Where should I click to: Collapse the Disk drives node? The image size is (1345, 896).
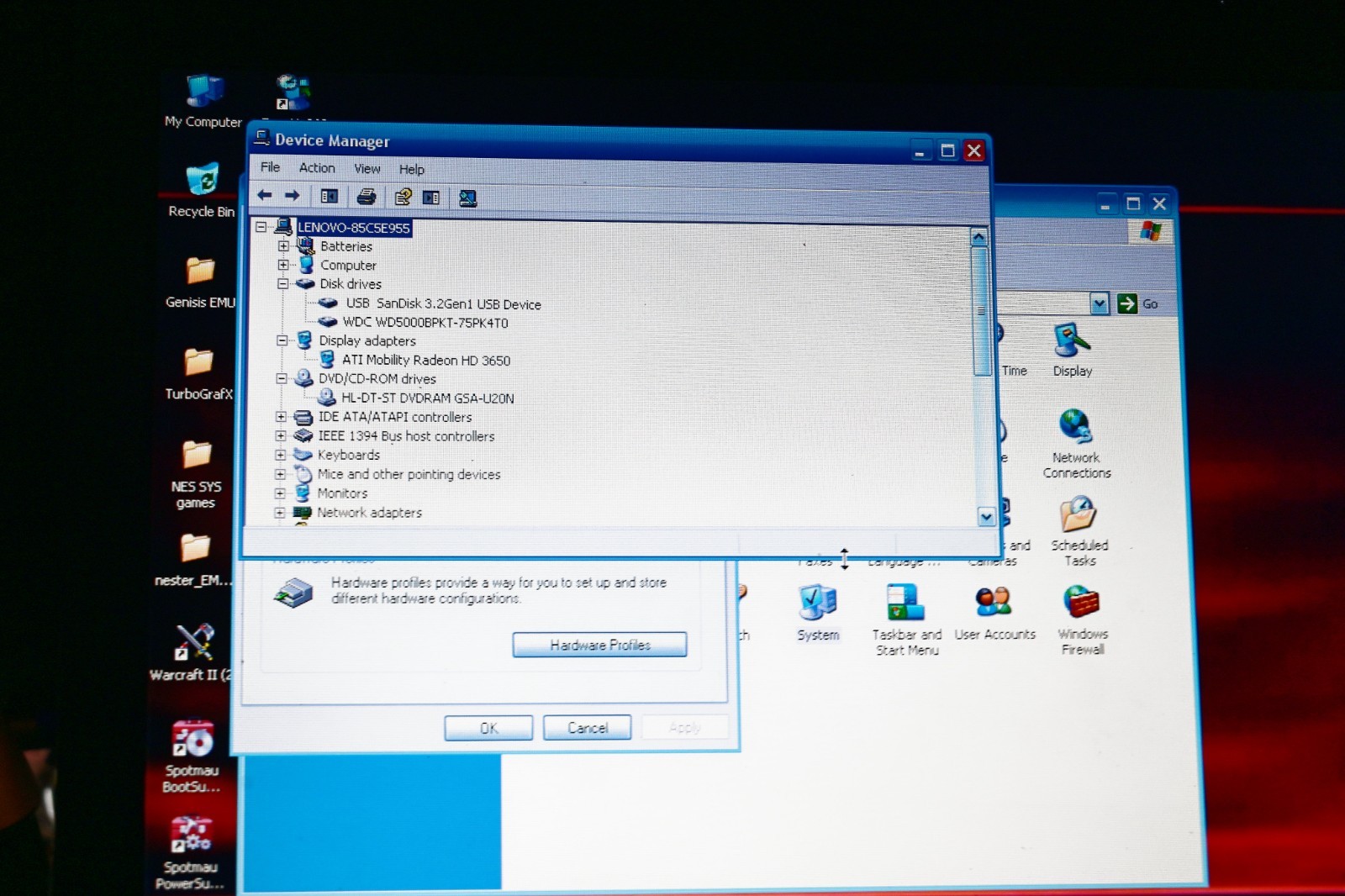283,284
